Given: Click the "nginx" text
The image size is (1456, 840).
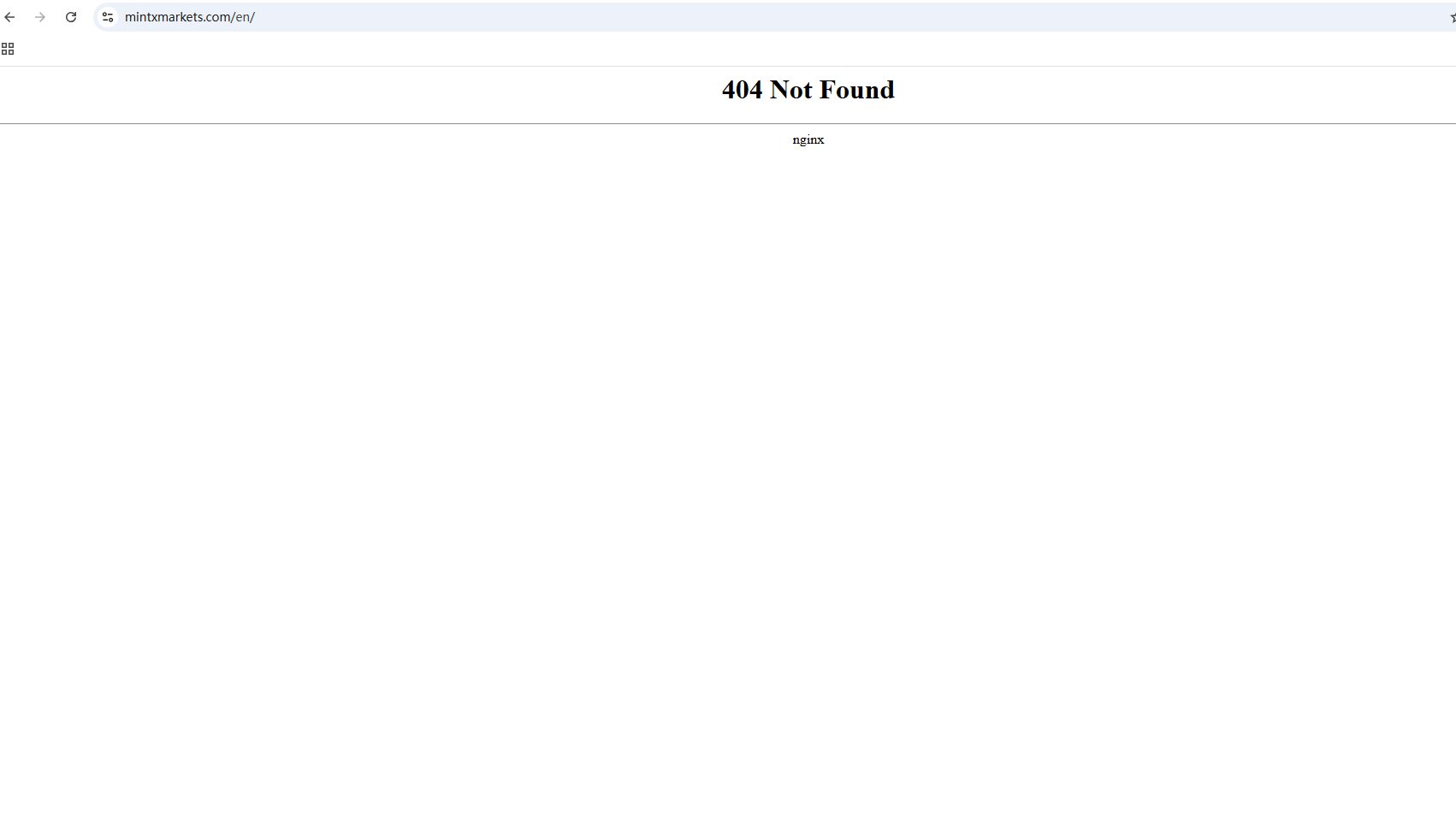Looking at the screenshot, I should click(808, 139).
